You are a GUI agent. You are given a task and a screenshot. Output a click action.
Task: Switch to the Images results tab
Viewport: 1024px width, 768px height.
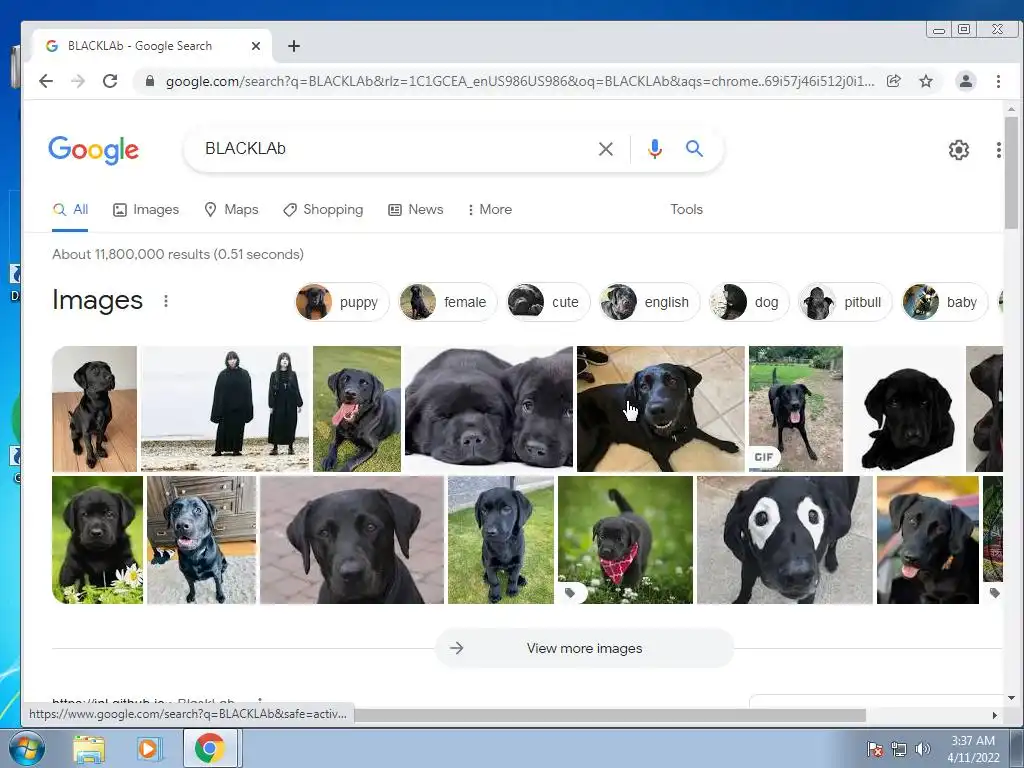pyautogui.click(x=146, y=210)
